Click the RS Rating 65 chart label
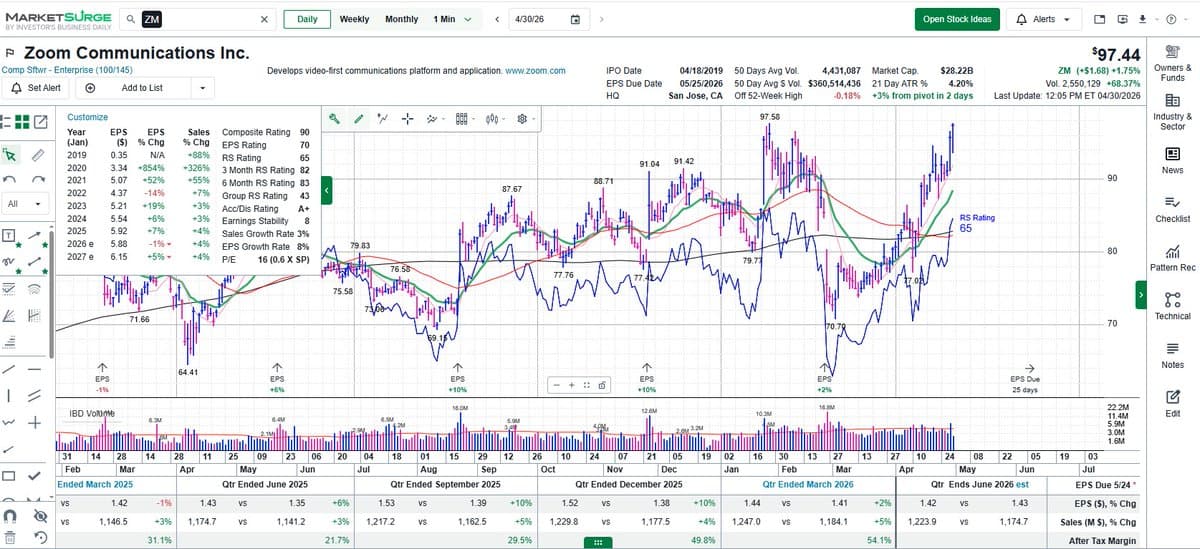Screen dimensions: 1200x549 click(x=976, y=223)
